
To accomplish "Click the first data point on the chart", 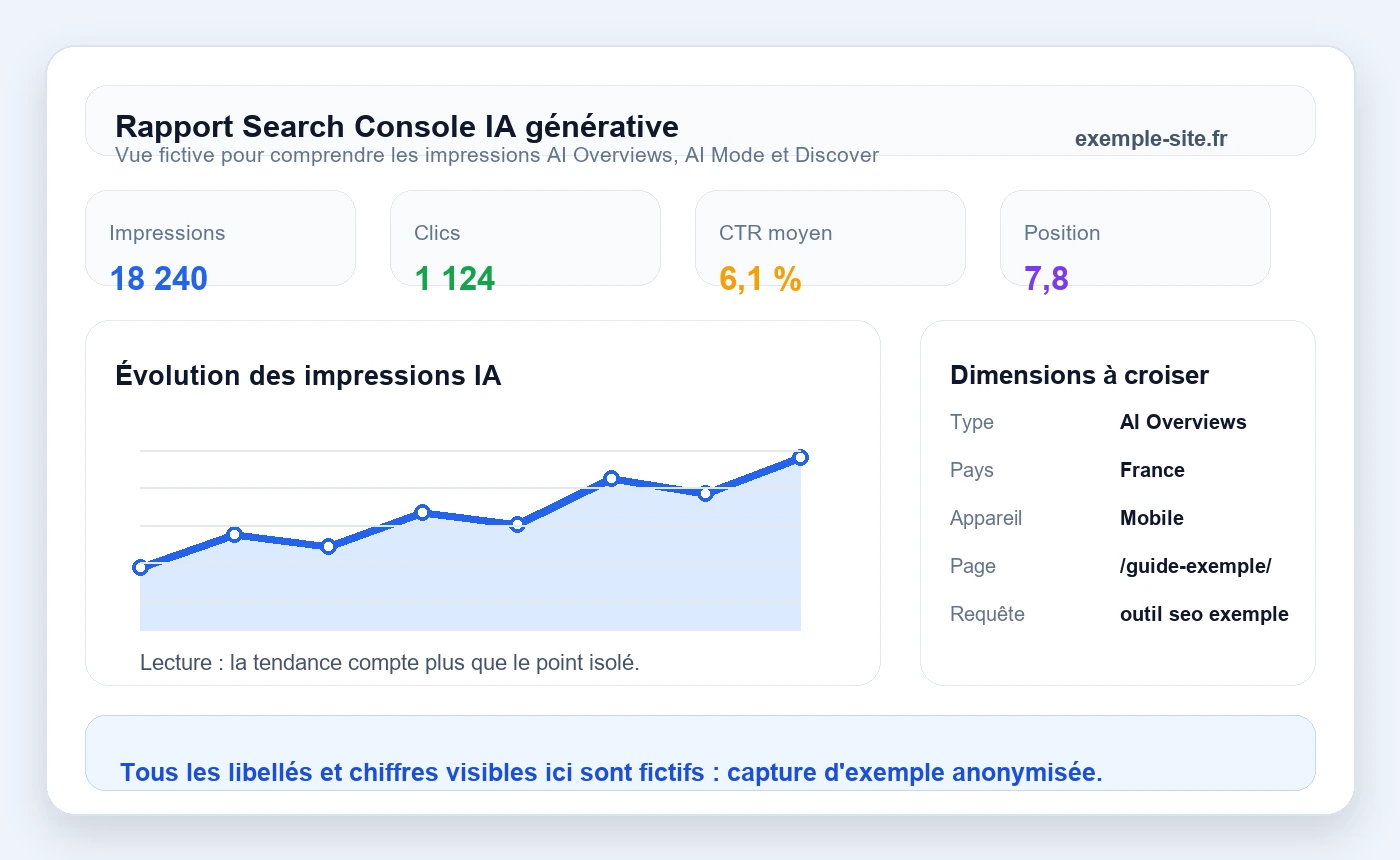I will [x=140, y=567].
